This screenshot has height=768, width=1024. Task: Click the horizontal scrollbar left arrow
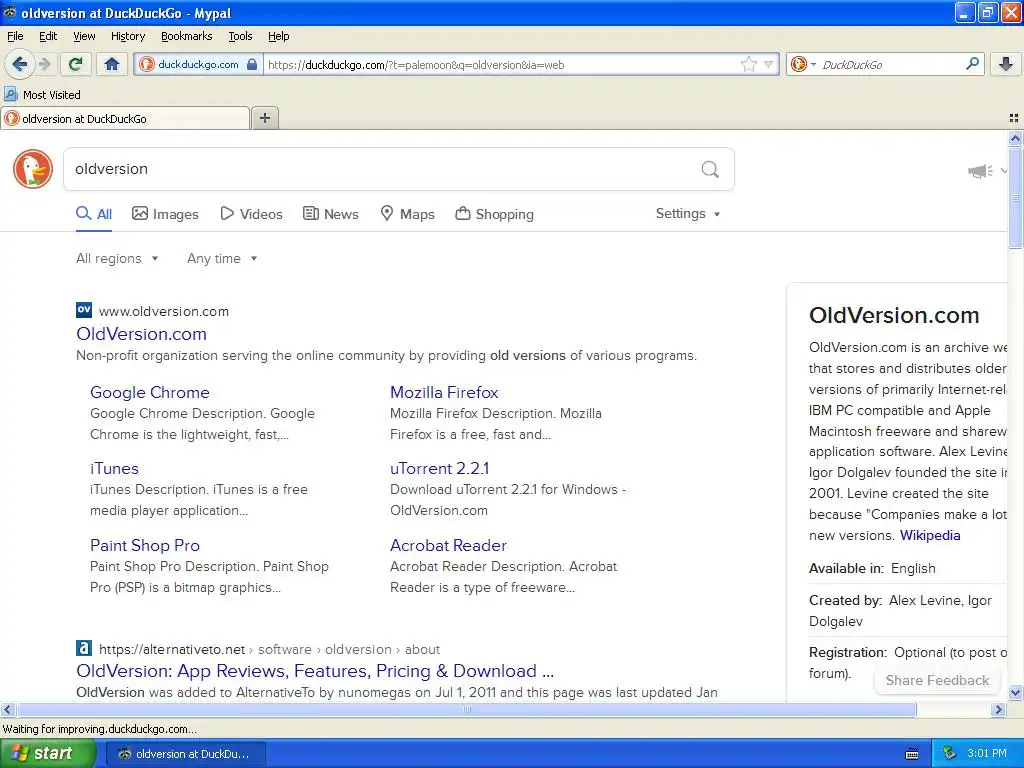click(x=7, y=709)
